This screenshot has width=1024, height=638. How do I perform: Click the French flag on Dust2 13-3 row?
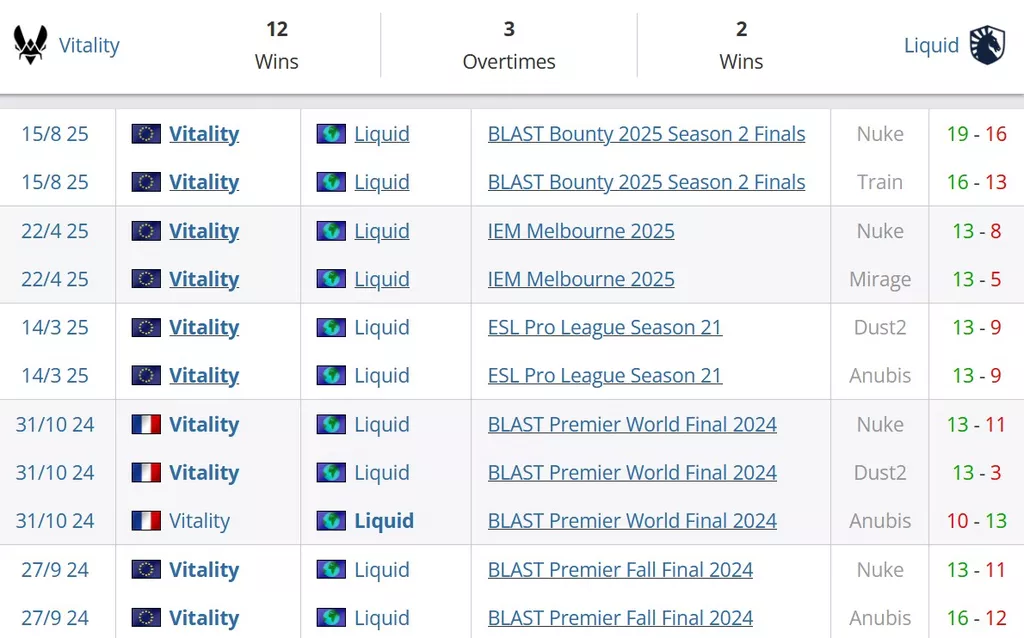point(146,473)
